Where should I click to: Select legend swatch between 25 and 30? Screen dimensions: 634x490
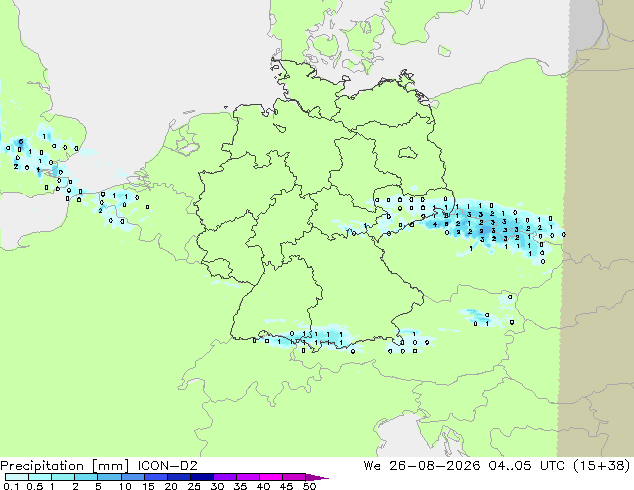click(201, 477)
